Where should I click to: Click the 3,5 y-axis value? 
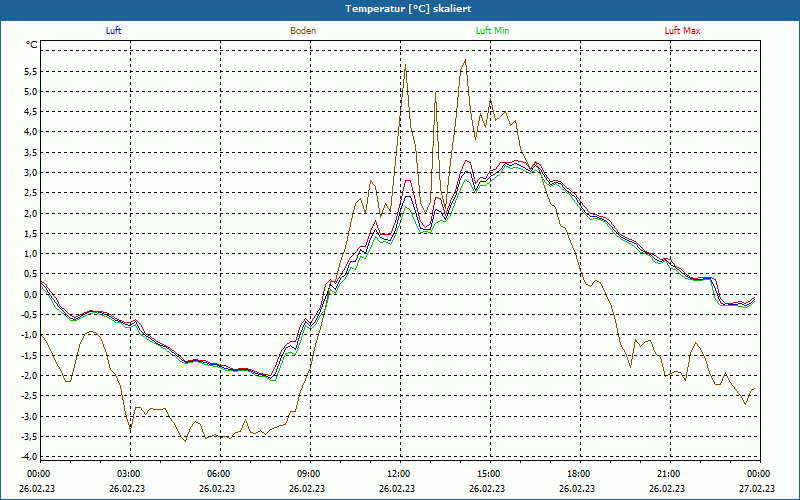(x=31, y=153)
